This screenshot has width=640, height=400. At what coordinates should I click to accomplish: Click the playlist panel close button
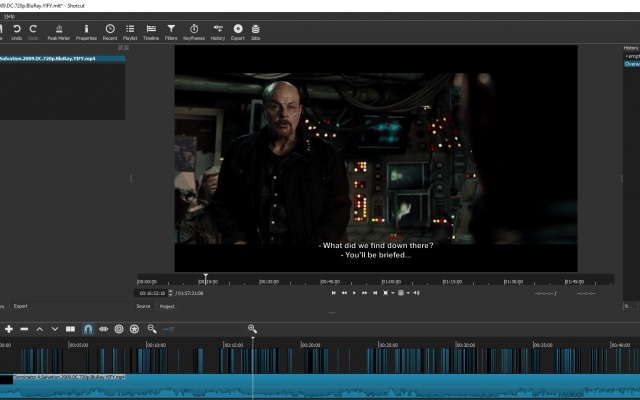point(127,48)
